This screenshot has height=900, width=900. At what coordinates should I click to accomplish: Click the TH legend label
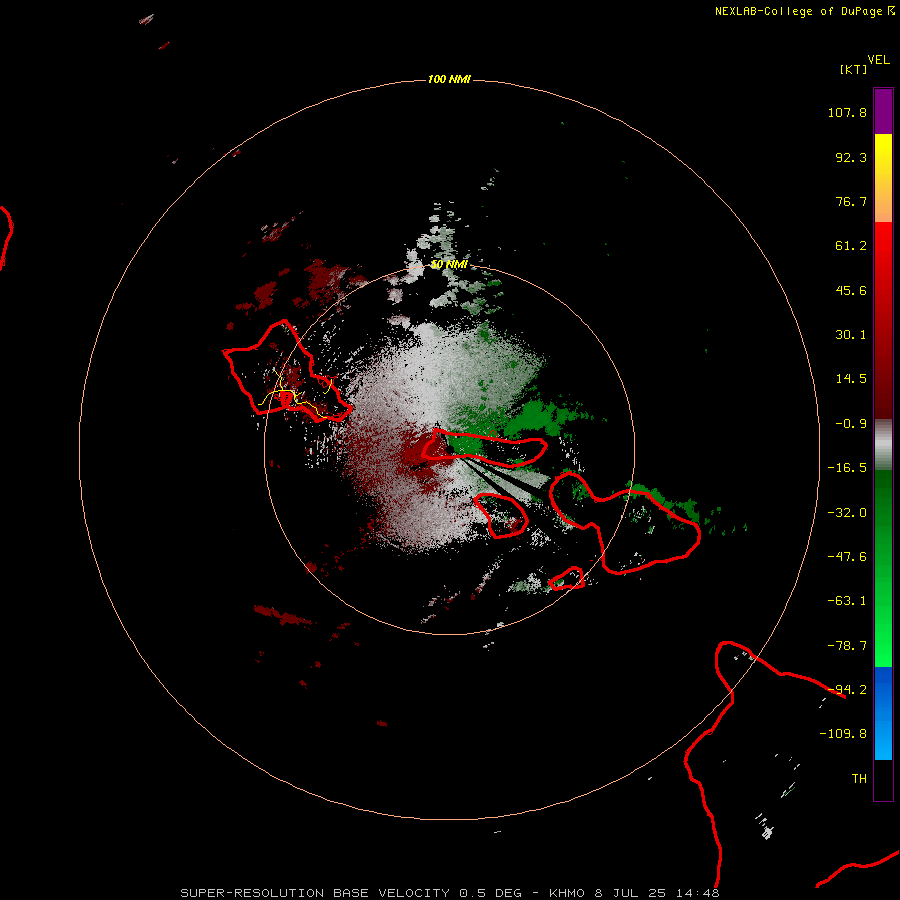(859, 779)
